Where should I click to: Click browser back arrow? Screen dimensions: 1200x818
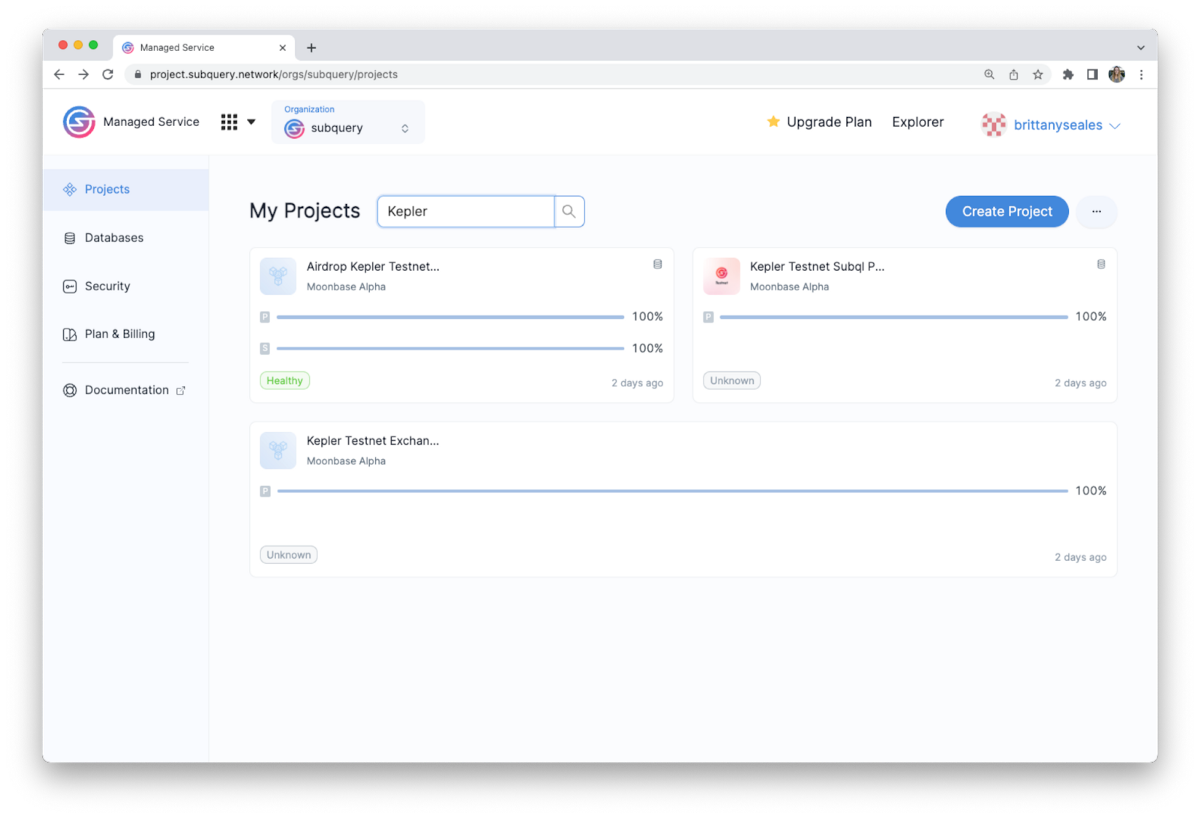59,74
